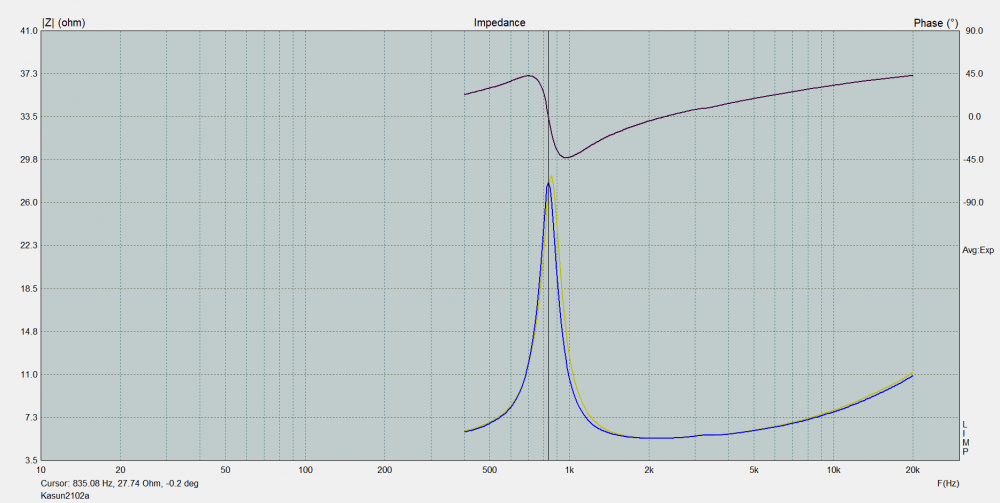Click the Impedance graph title
This screenshot has height=503, width=1000.
[x=499, y=22]
